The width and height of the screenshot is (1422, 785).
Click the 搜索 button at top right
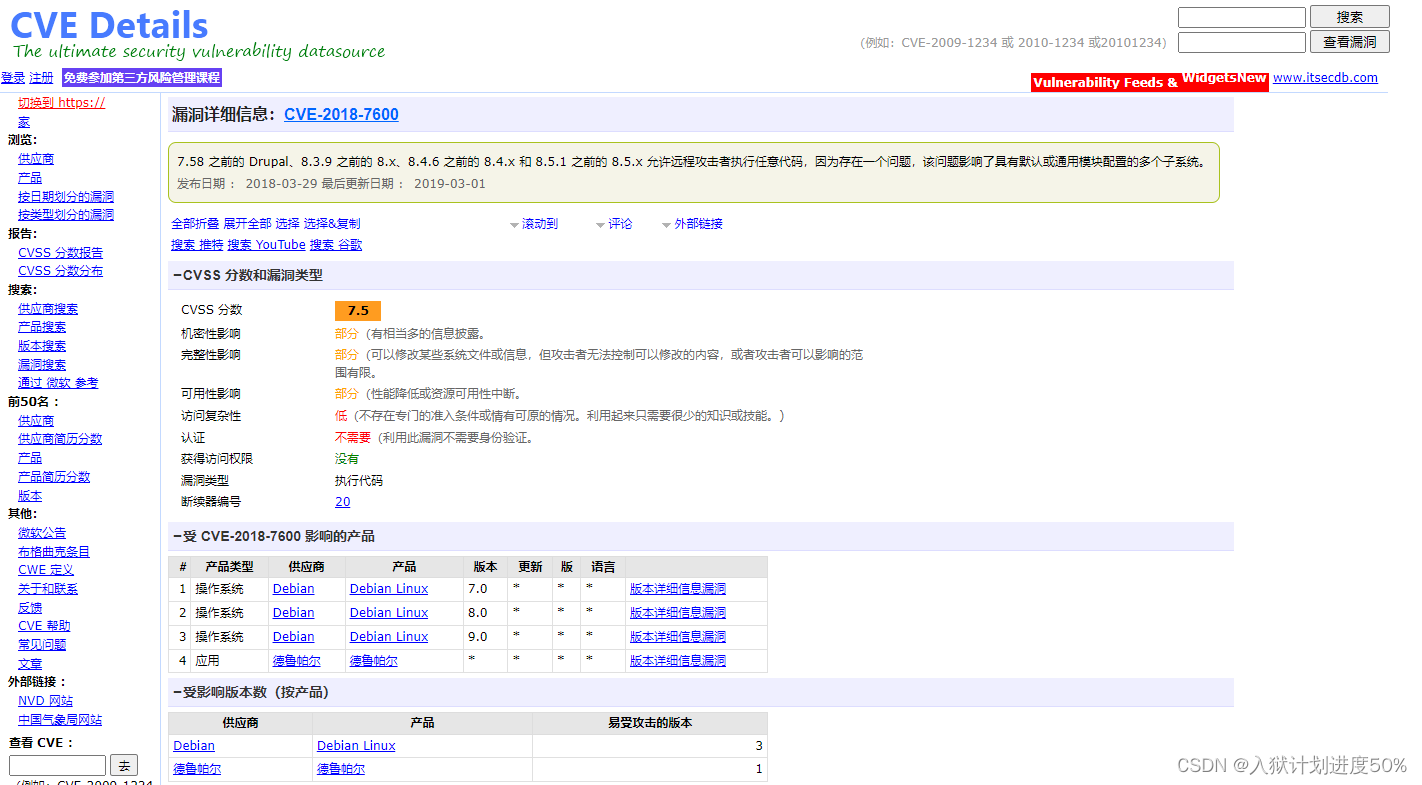point(1349,17)
